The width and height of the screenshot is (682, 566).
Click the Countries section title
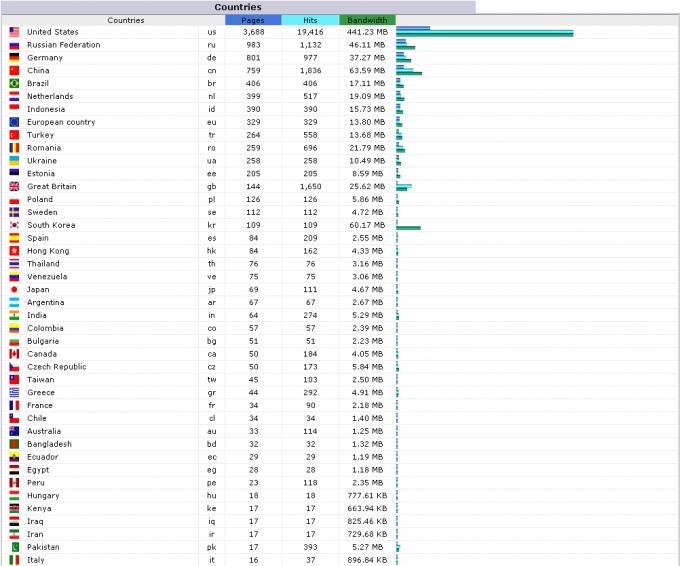[x=238, y=7]
